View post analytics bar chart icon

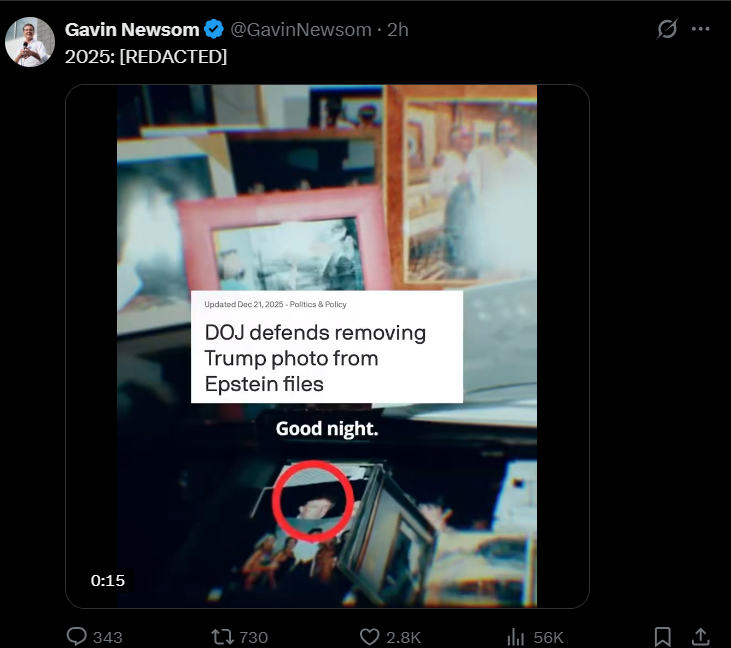[516, 637]
